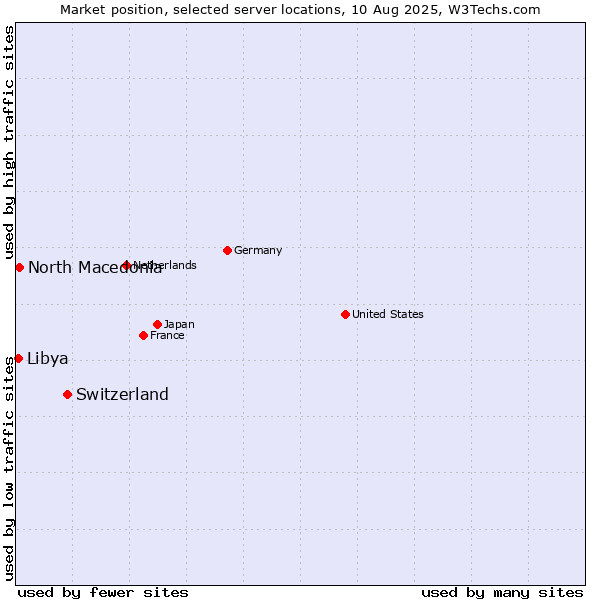Select the "Libya" label text
This screenshot has width=600, height=600.
48,359
